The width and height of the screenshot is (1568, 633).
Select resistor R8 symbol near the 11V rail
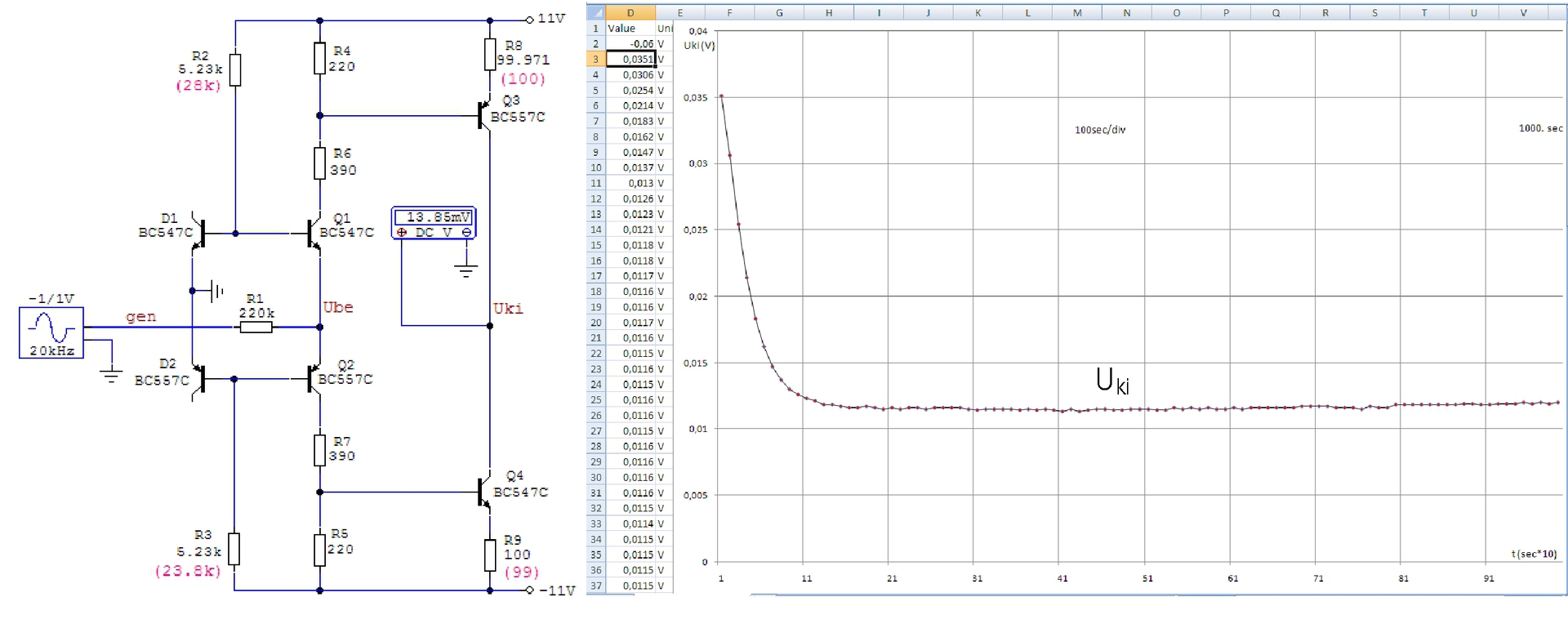click(x=490, y=54)
